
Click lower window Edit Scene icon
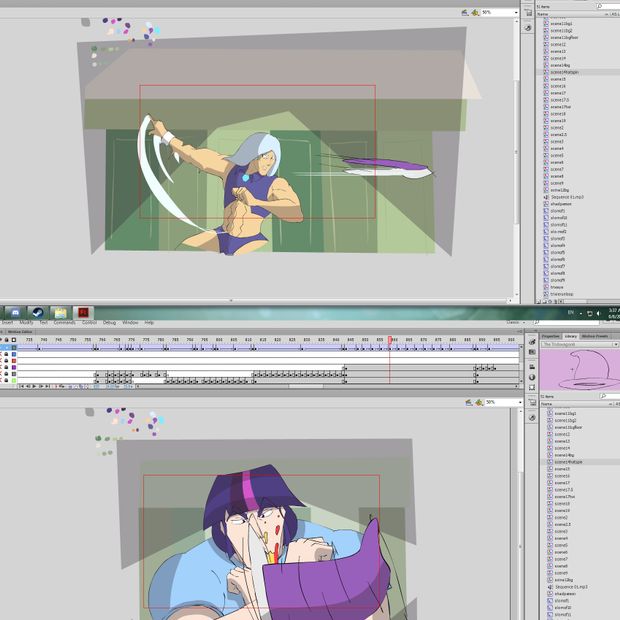(469, 402)
